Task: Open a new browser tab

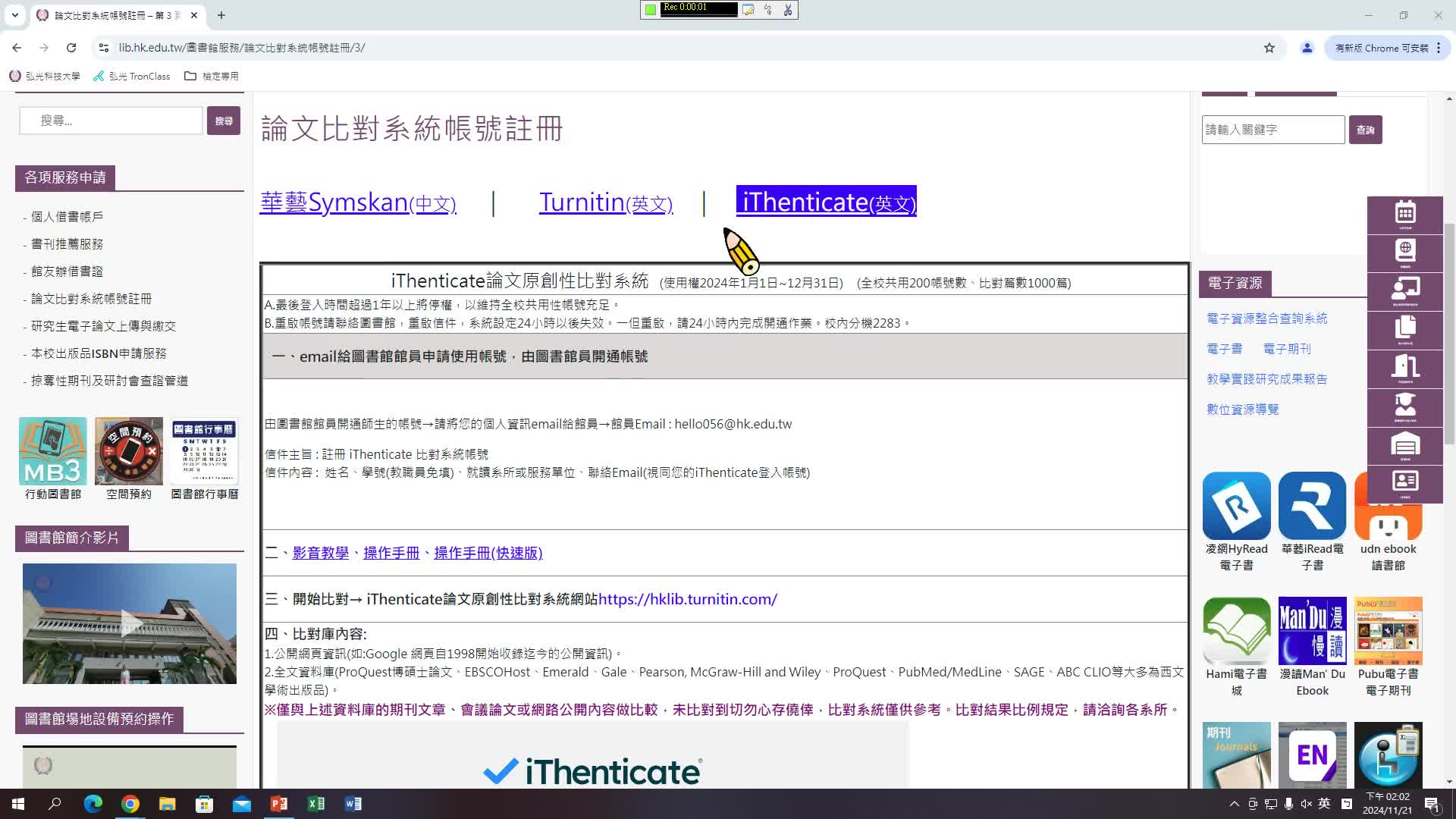Action: click(221, 15)
